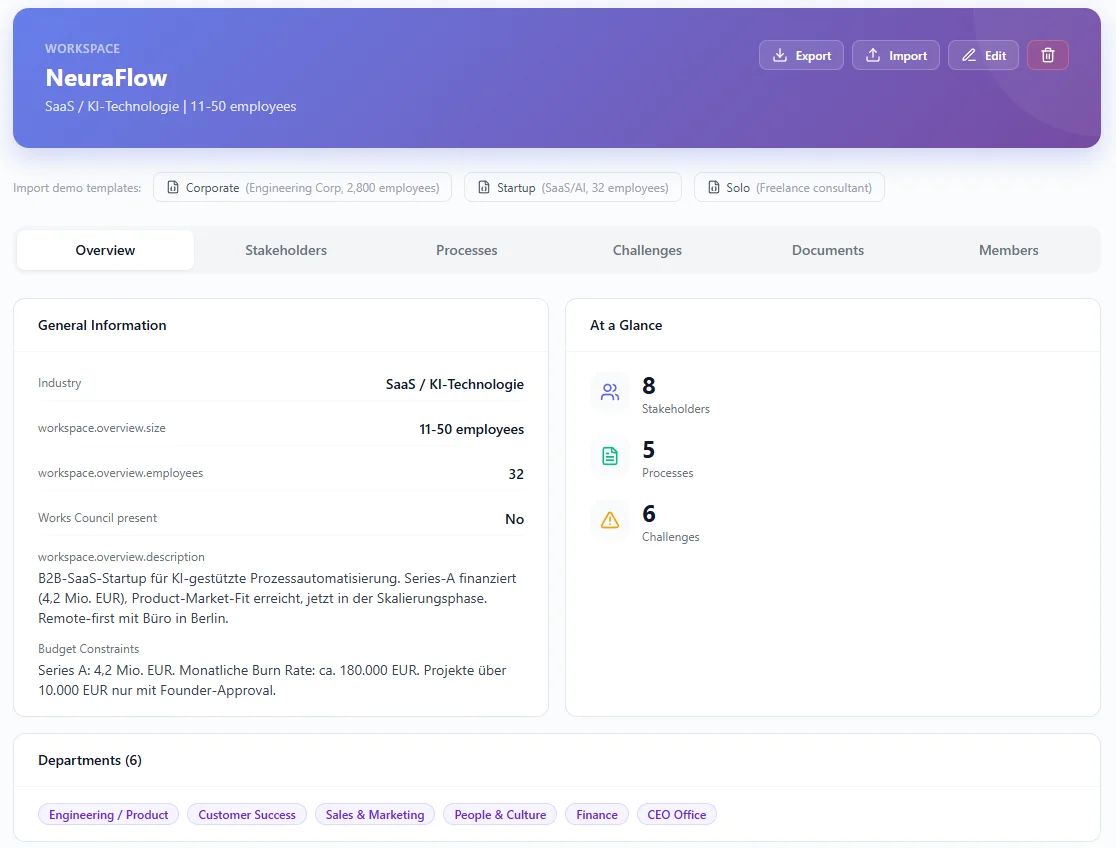The image size is (1116, 848).
Task: Switch to the Members tab
Action: coord(1008,250)
